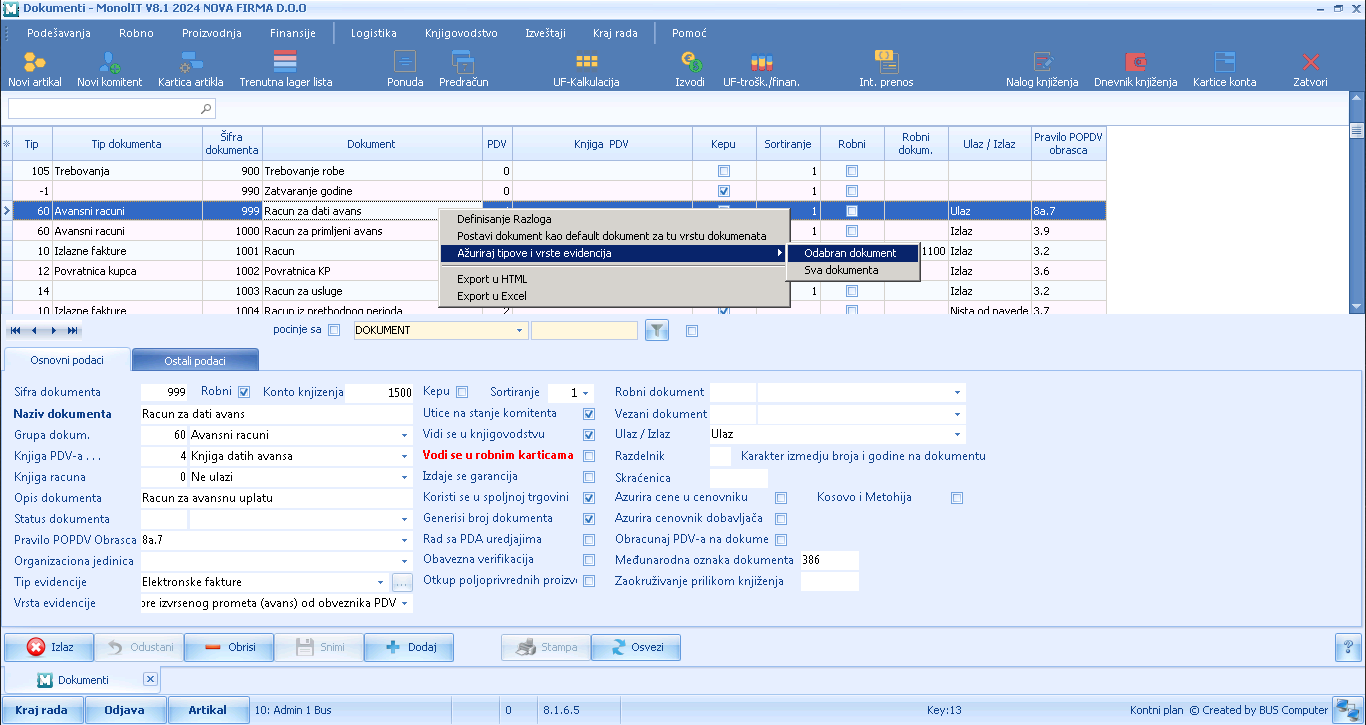1366x725 pixels.
Task: Click 'Definisanje Razloga' in context menu
Action: tap(614, 219)
